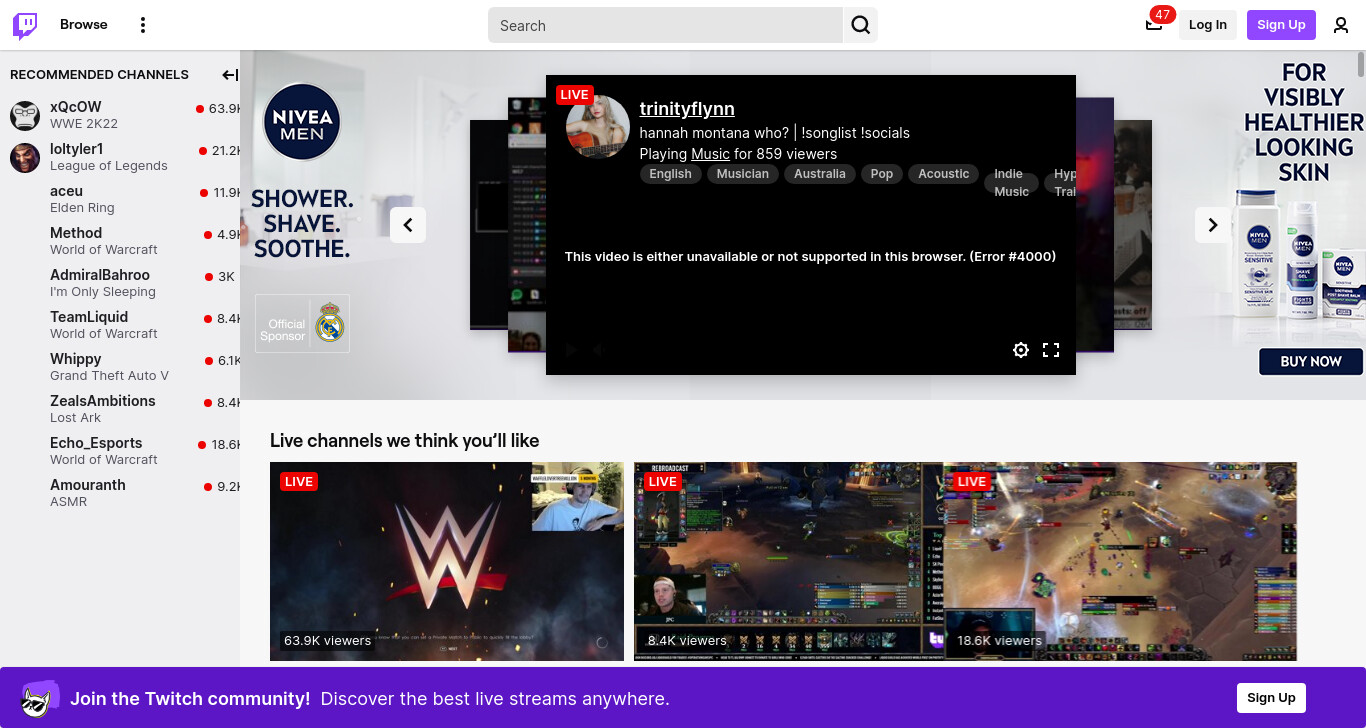Screen dimensions: 1366x728
Task: Select the Indie Music tag
Action: (x=1011, y=183)
